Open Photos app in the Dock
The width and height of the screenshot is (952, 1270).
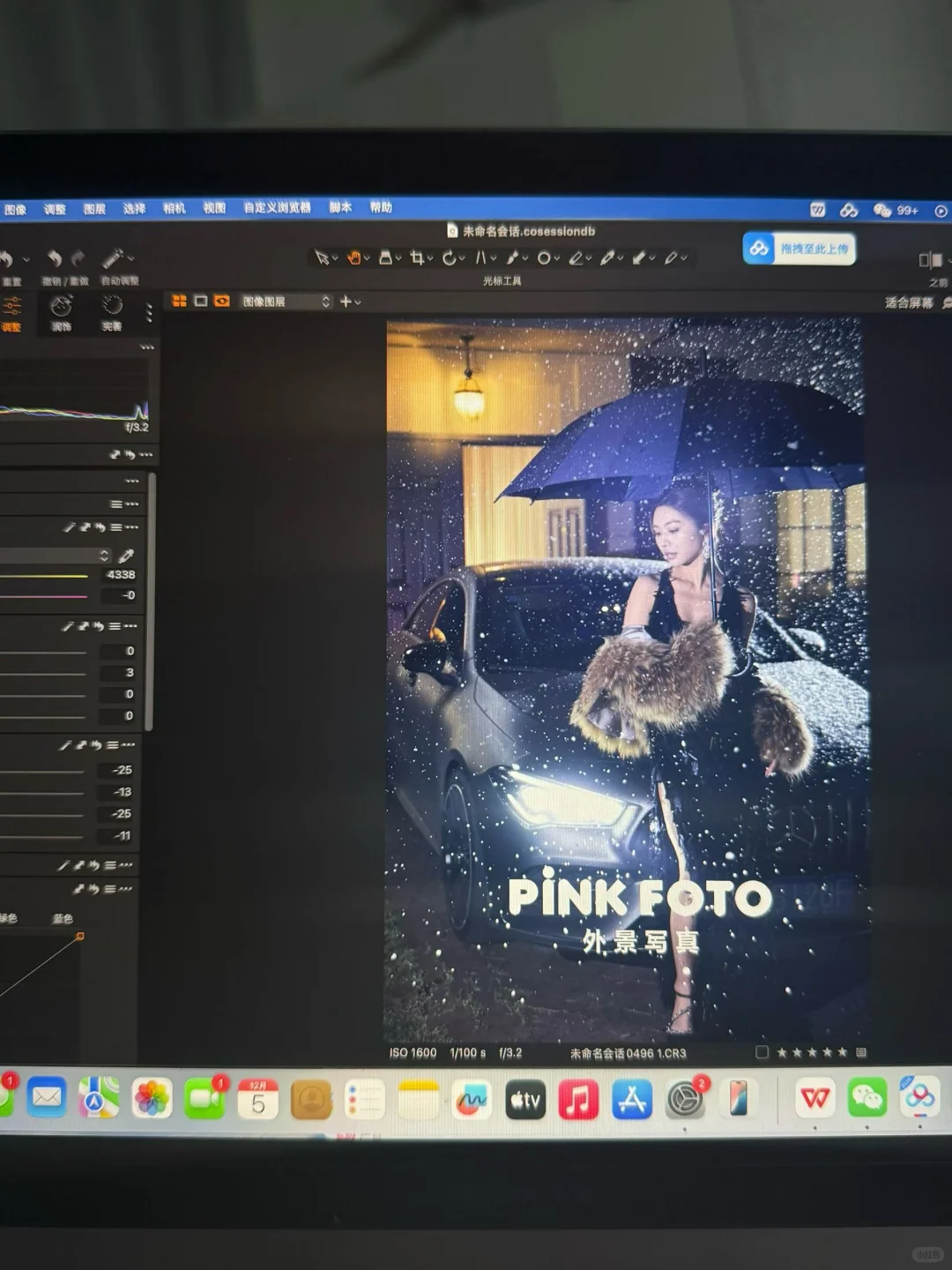click(152, 1099)
